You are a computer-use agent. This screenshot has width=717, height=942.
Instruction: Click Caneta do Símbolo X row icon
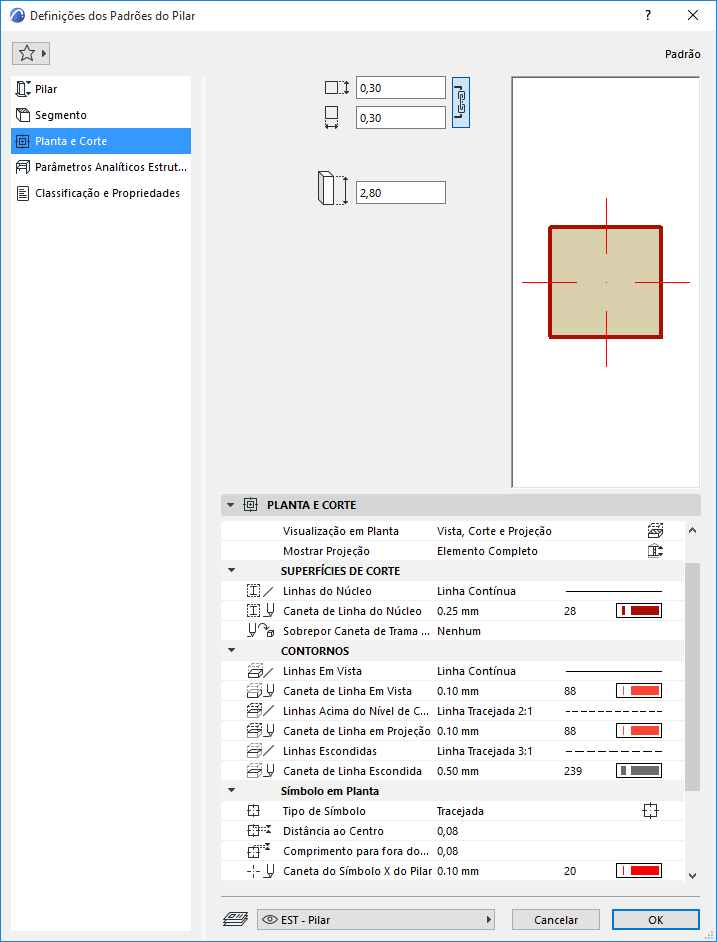[x=260, y=871]
